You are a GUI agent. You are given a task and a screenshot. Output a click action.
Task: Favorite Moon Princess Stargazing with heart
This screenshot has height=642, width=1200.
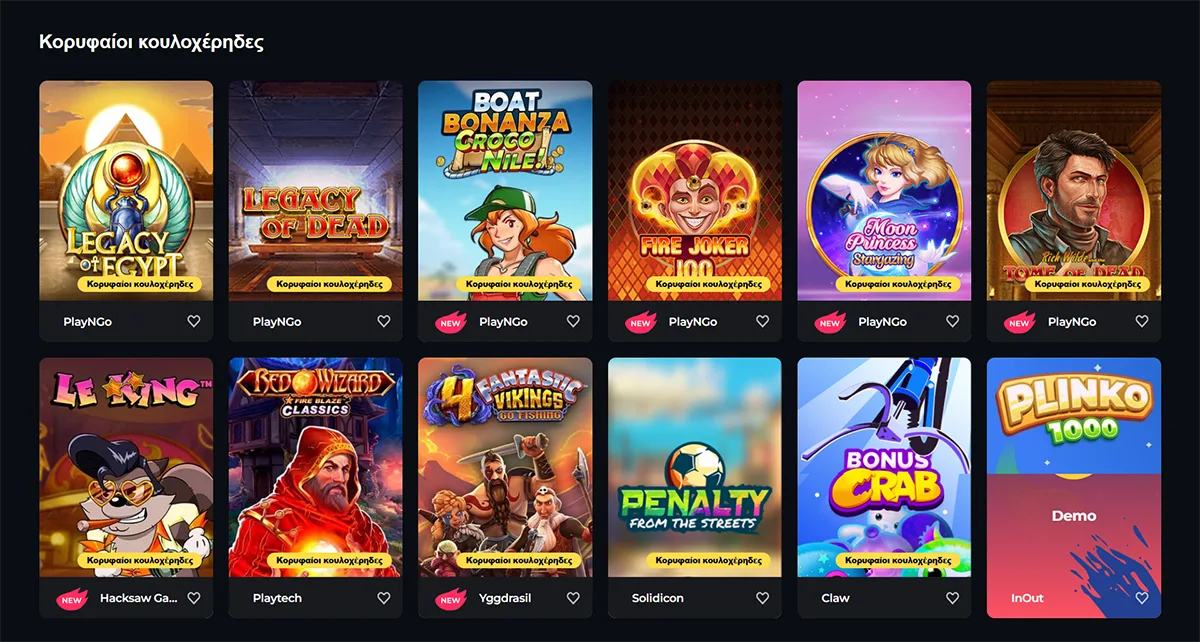coord(952,322)
